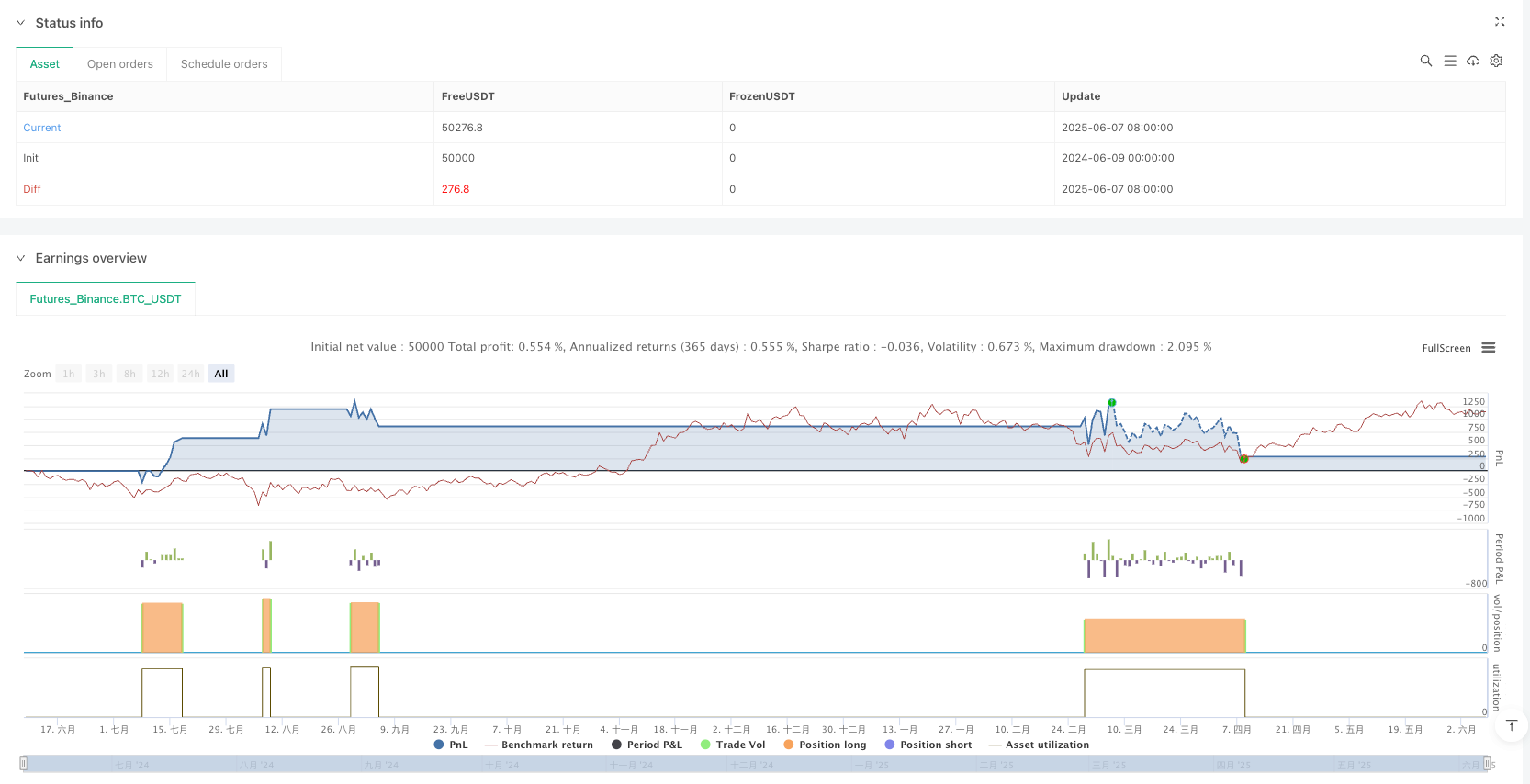Open the settings gear icon
Screen dimensions: 1530x784
click(1496, 61)
